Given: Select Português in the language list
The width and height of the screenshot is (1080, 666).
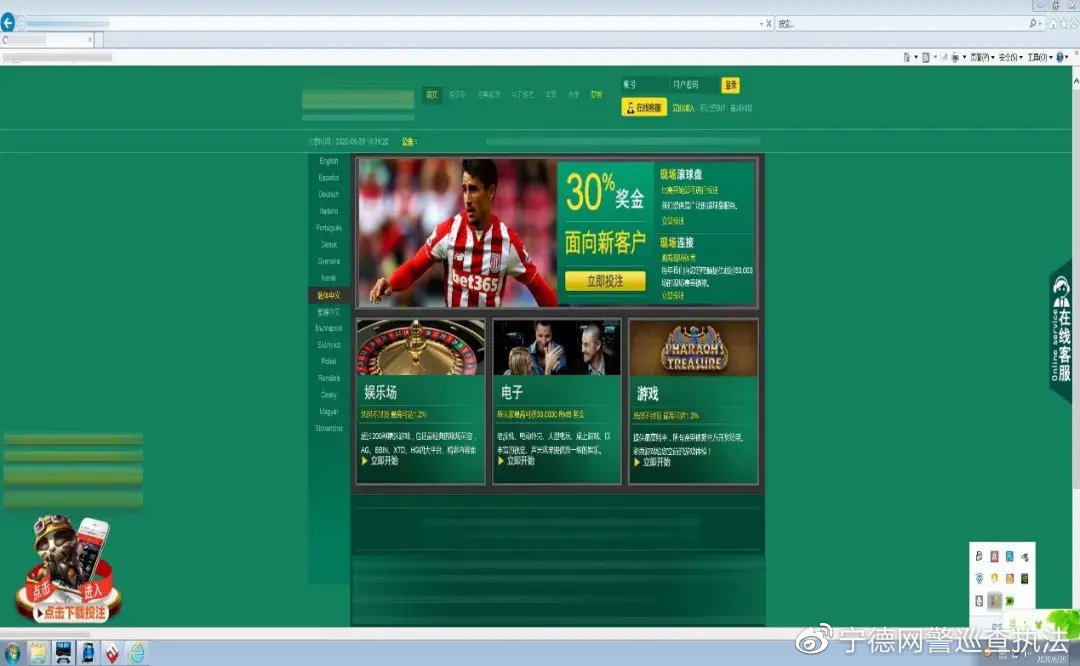Looking at the screenshot, I should [329, 227].
